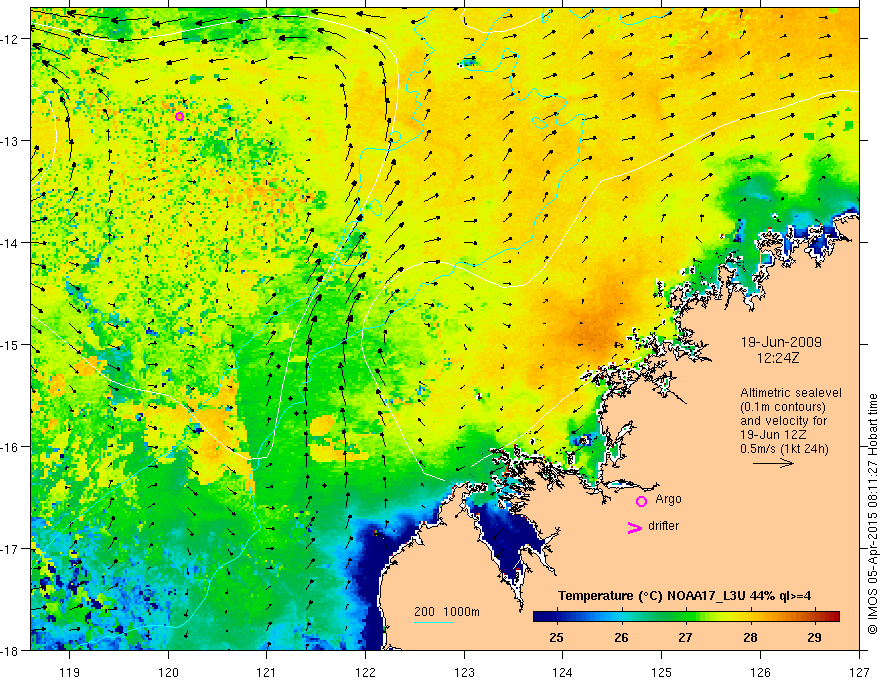This screenshot has height=680, width=880.
Task: Click the latitude label -16
Action: pyautogui.click(x=10, y=447)
